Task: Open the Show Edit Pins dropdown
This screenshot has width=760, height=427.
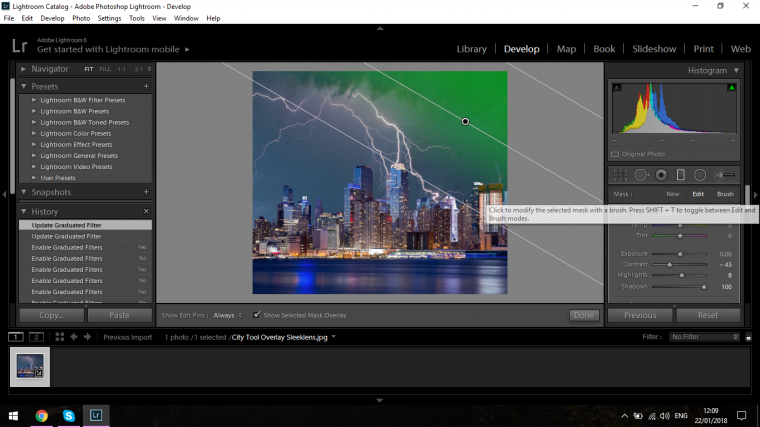Action: 227,315
